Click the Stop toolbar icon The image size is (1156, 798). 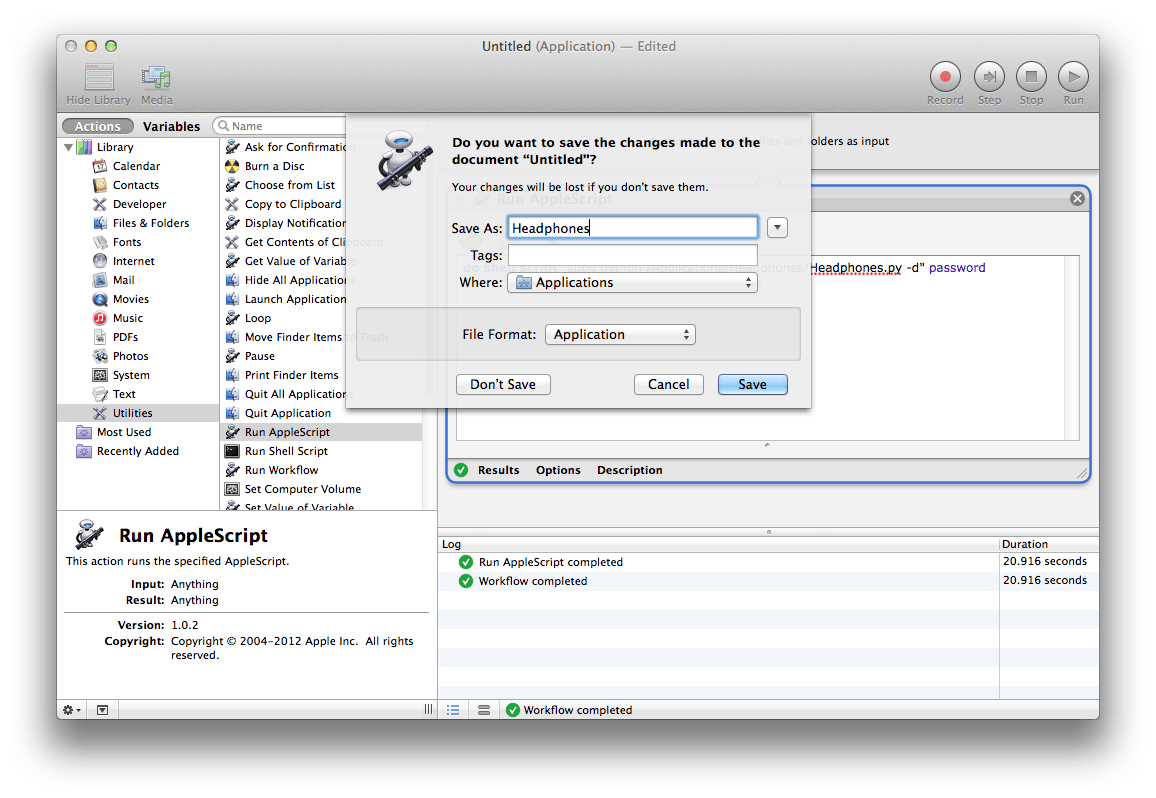click(x=1031, y=77)
